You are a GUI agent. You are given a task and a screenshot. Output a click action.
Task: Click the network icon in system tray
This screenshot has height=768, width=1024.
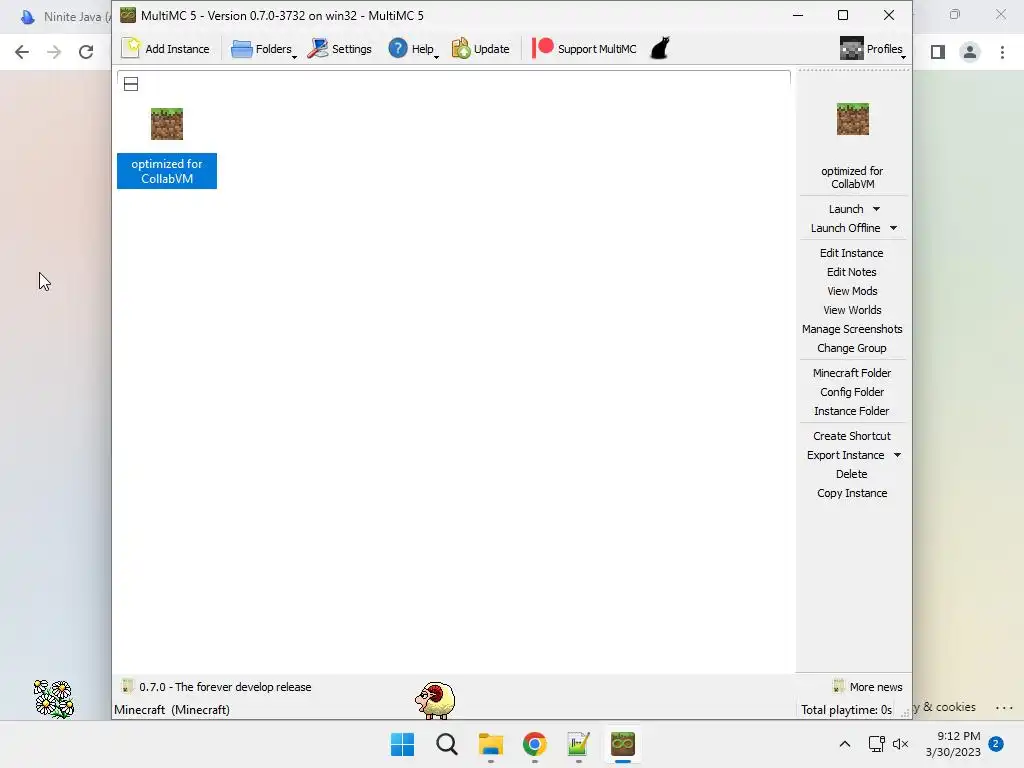click(x=876, y=744)
